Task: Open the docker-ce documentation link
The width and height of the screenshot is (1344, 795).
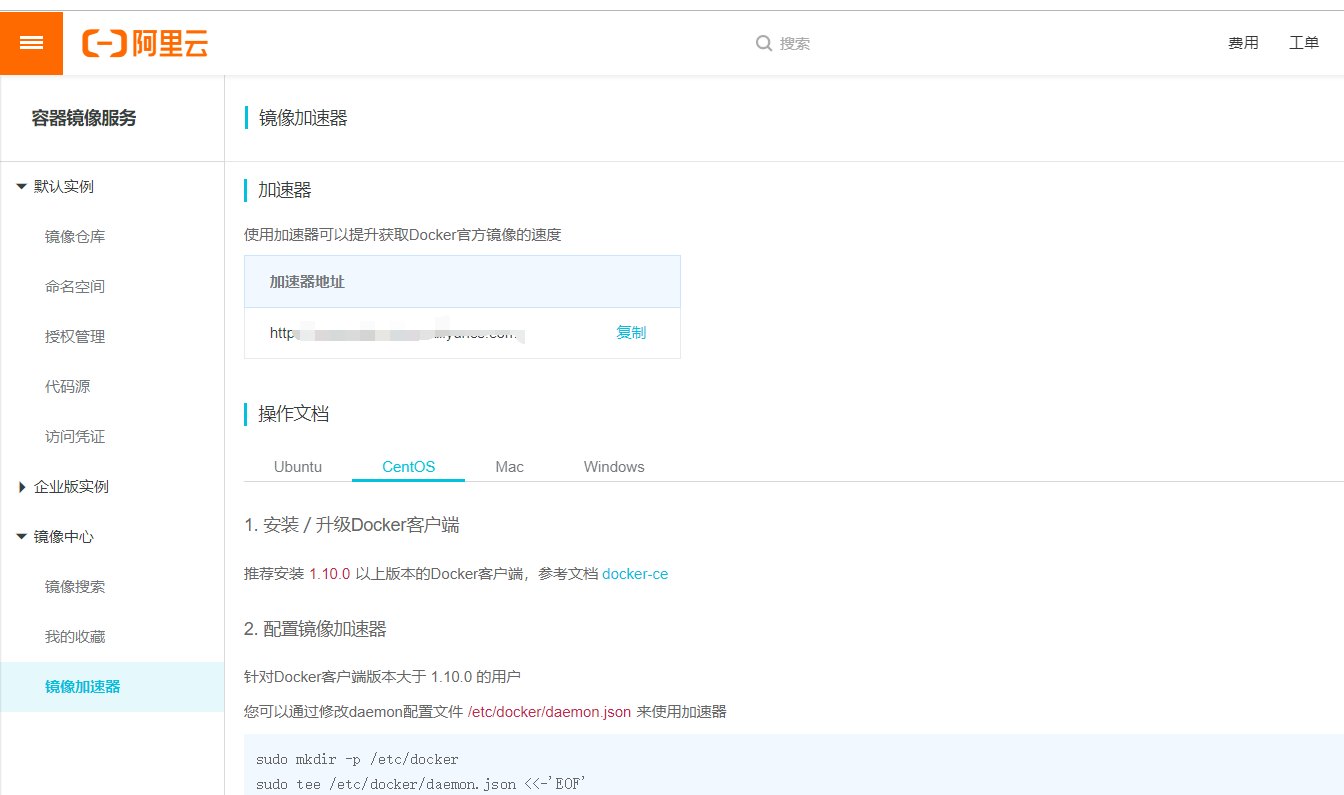Action: point(635,574)
